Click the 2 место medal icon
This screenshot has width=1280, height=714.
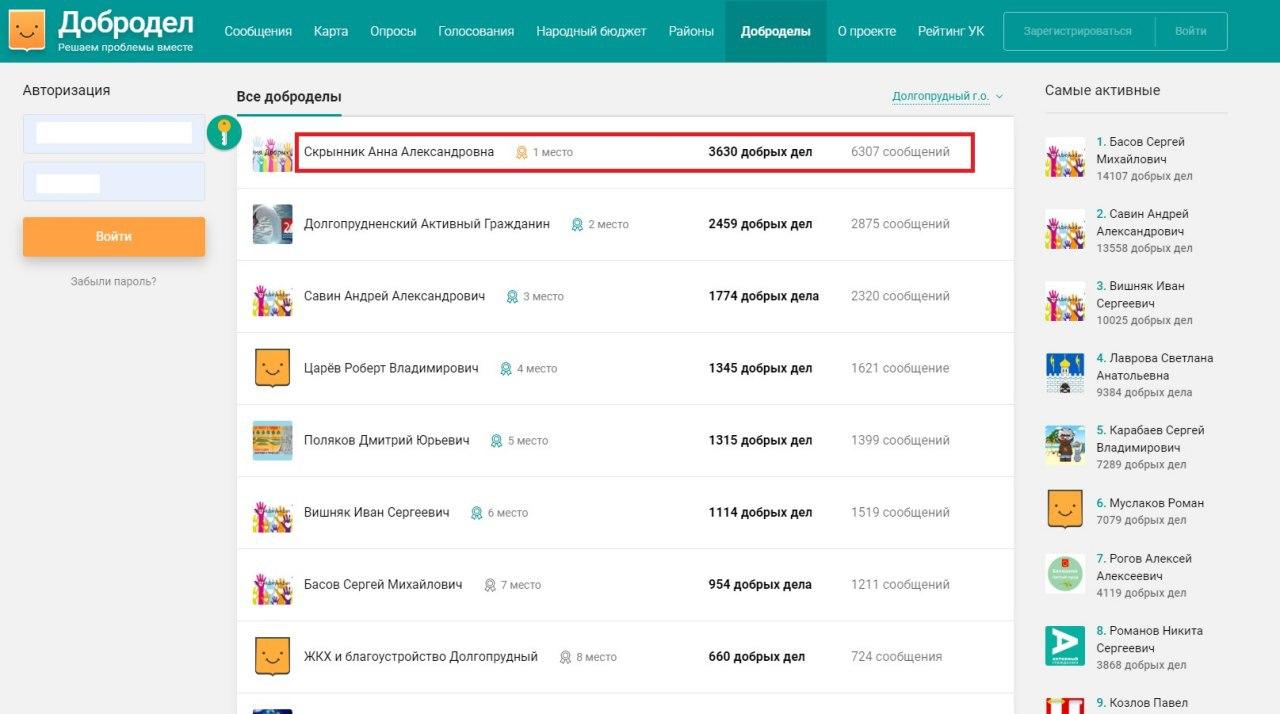point(577,225)
